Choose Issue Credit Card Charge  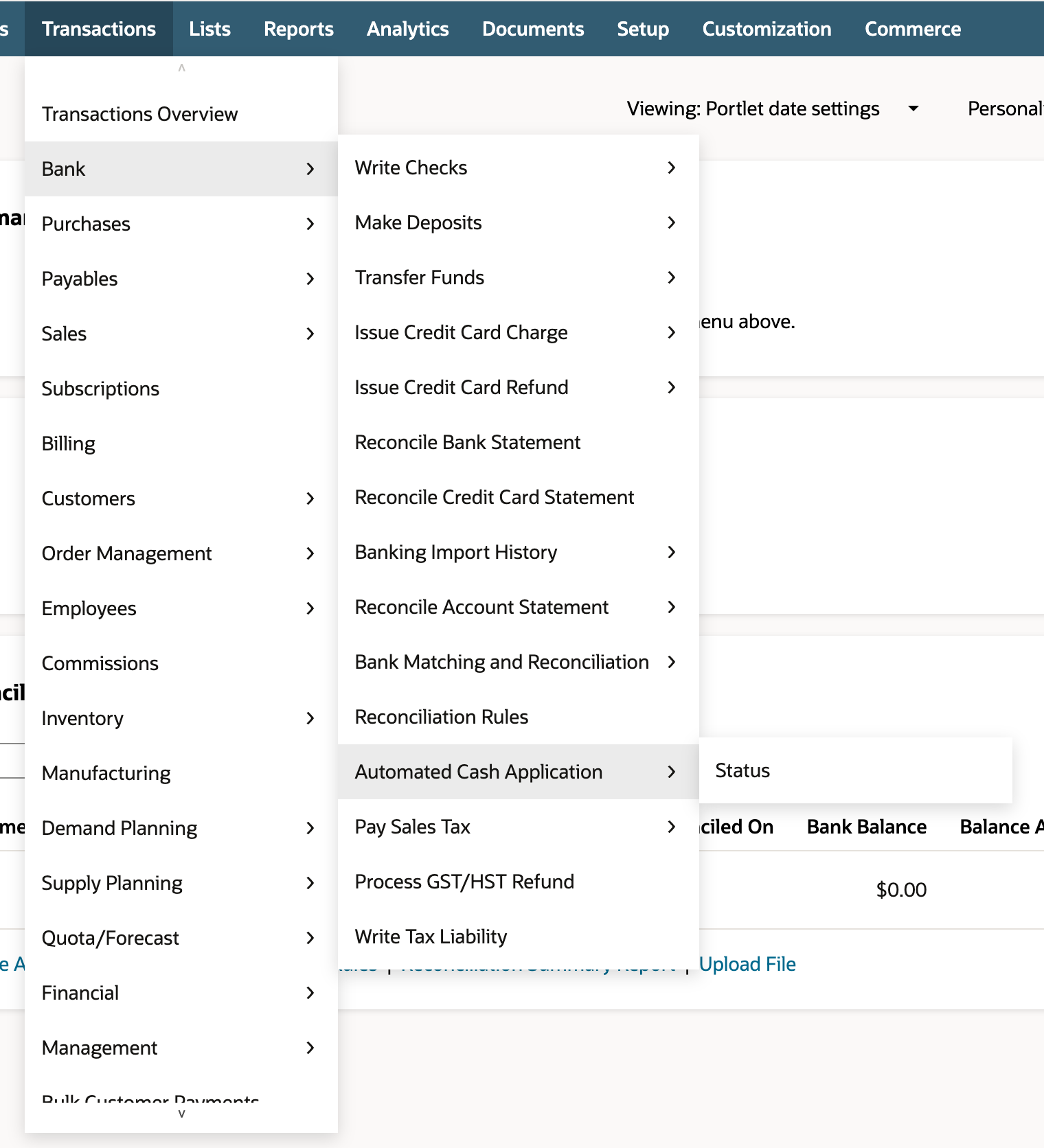click(x=519, y=332)
